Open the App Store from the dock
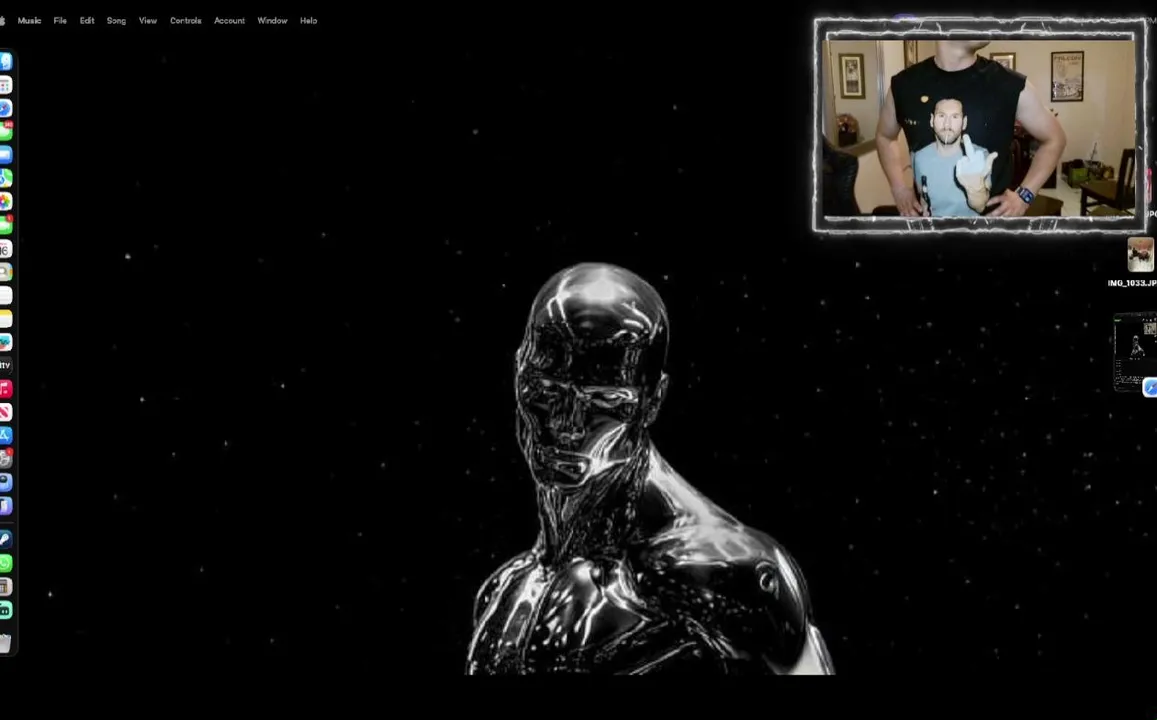The height and width of the screenshot is (720, 1157). (5, 435)
